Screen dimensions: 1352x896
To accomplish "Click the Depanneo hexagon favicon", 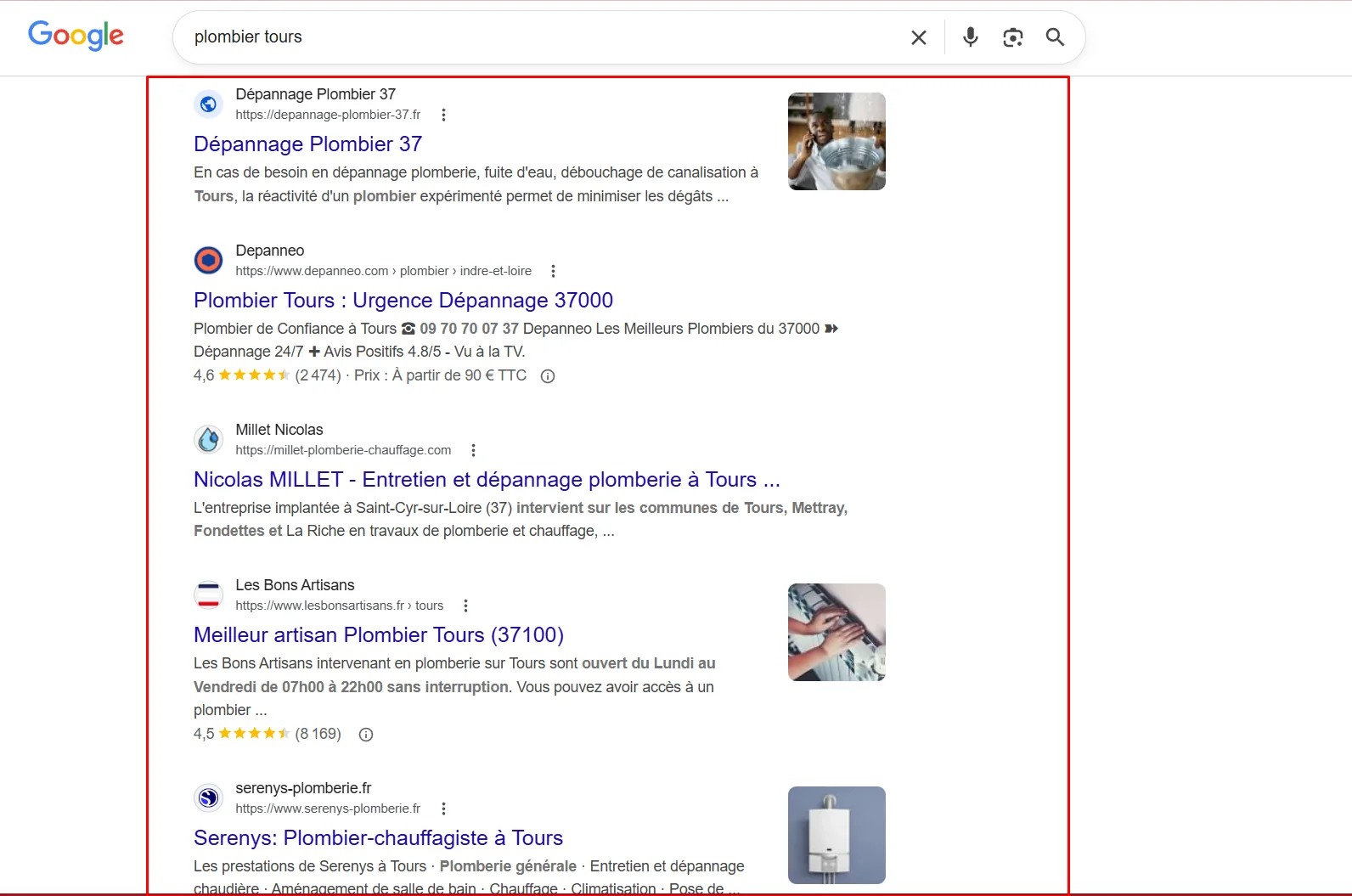I will point(208,260).
